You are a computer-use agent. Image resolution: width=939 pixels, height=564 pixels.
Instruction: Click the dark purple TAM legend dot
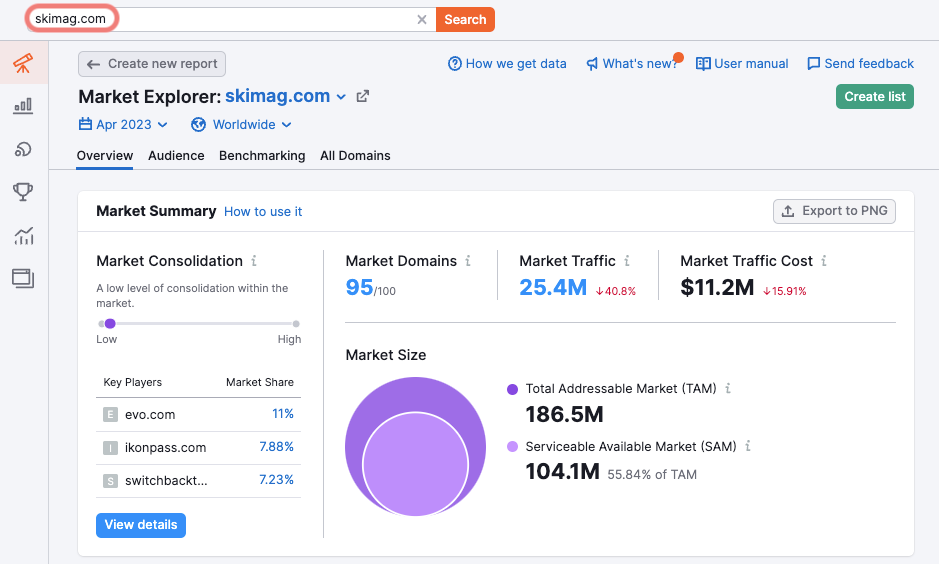point(512,389)
